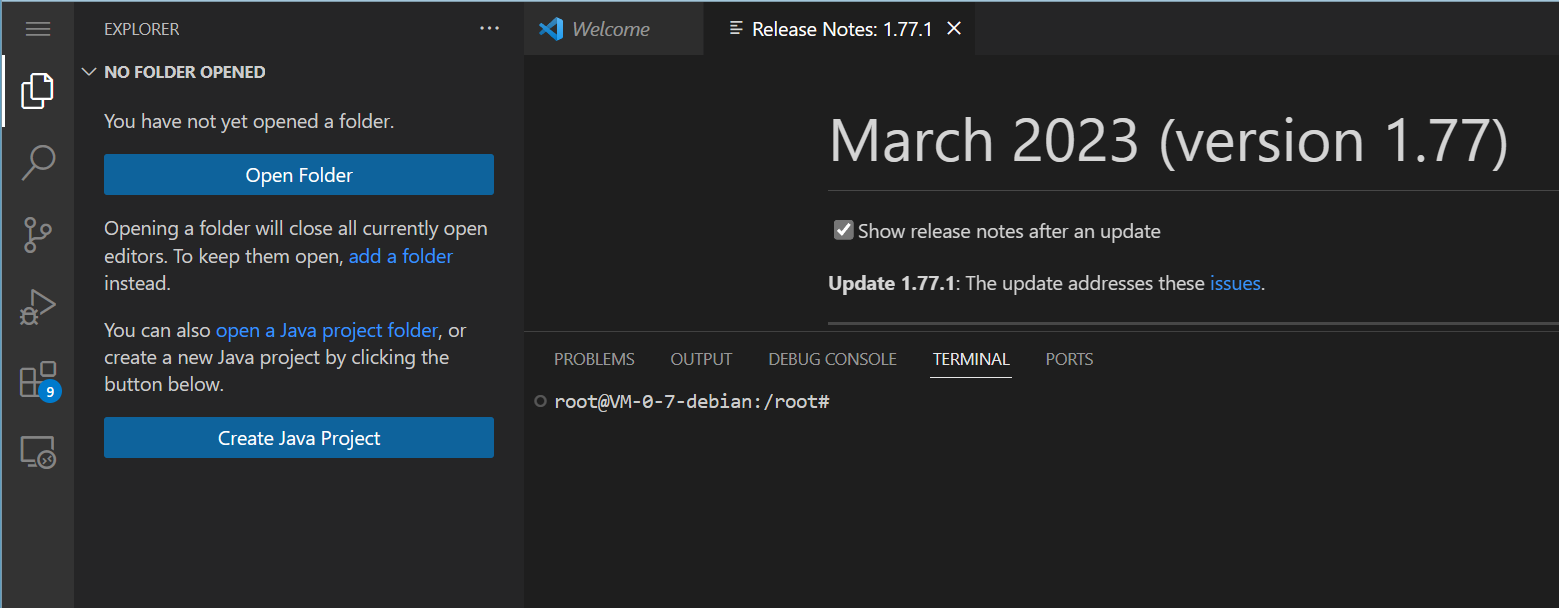The height and width of the screenshot is (608, 1559).
Task: Open the Remote Explorer view icon
Action: point(38,452)
